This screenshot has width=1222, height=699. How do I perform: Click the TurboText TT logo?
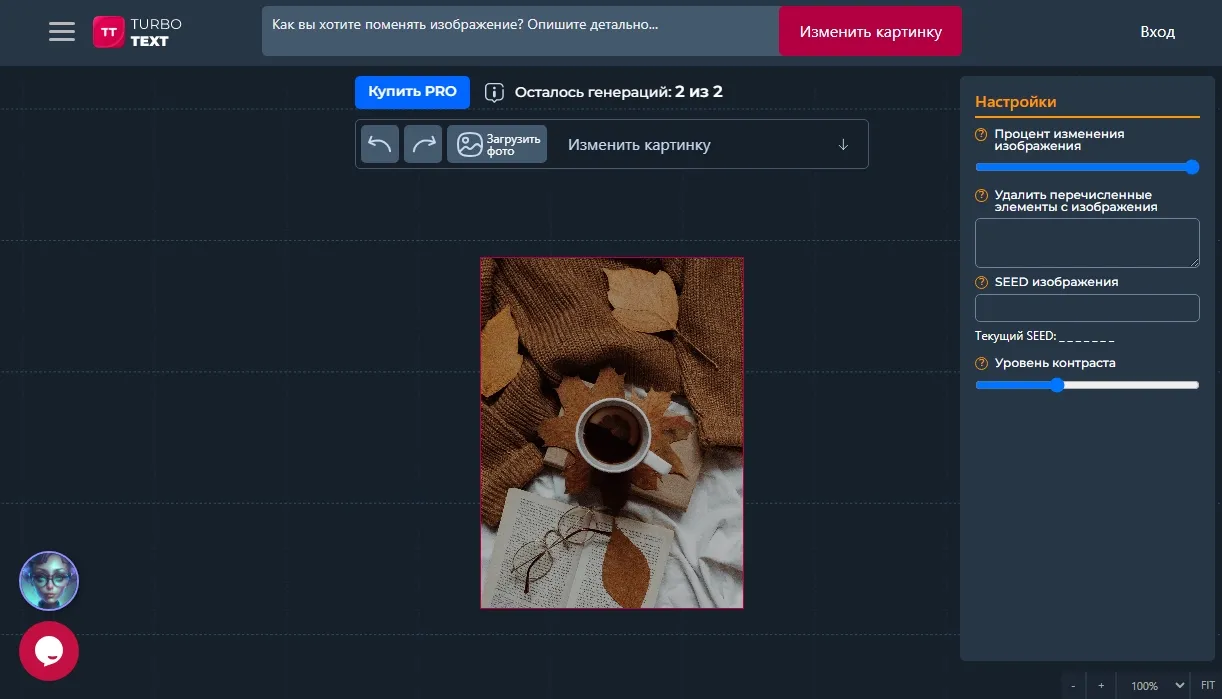click(x=109, y=31)
